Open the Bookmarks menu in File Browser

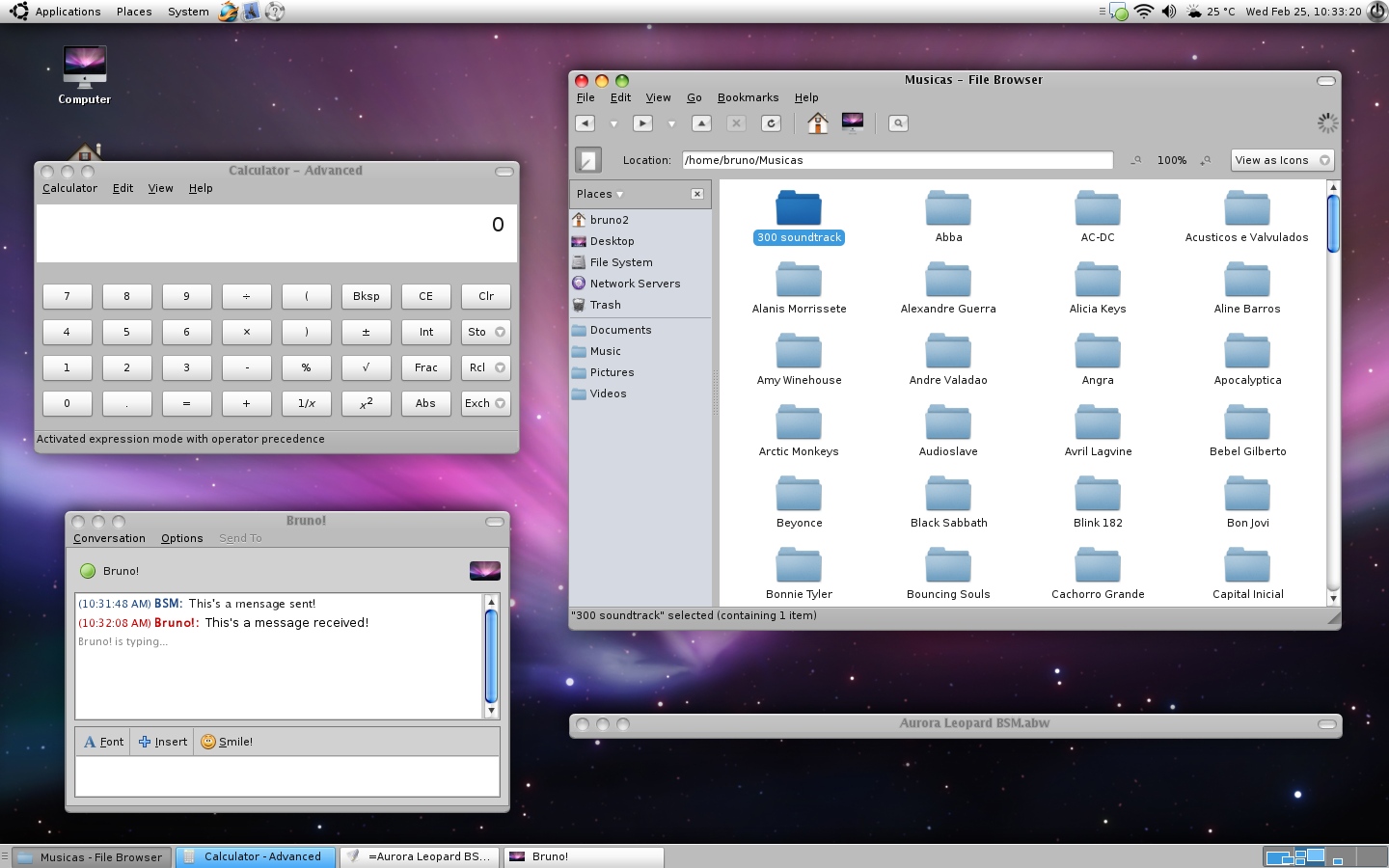click(748, 97)
